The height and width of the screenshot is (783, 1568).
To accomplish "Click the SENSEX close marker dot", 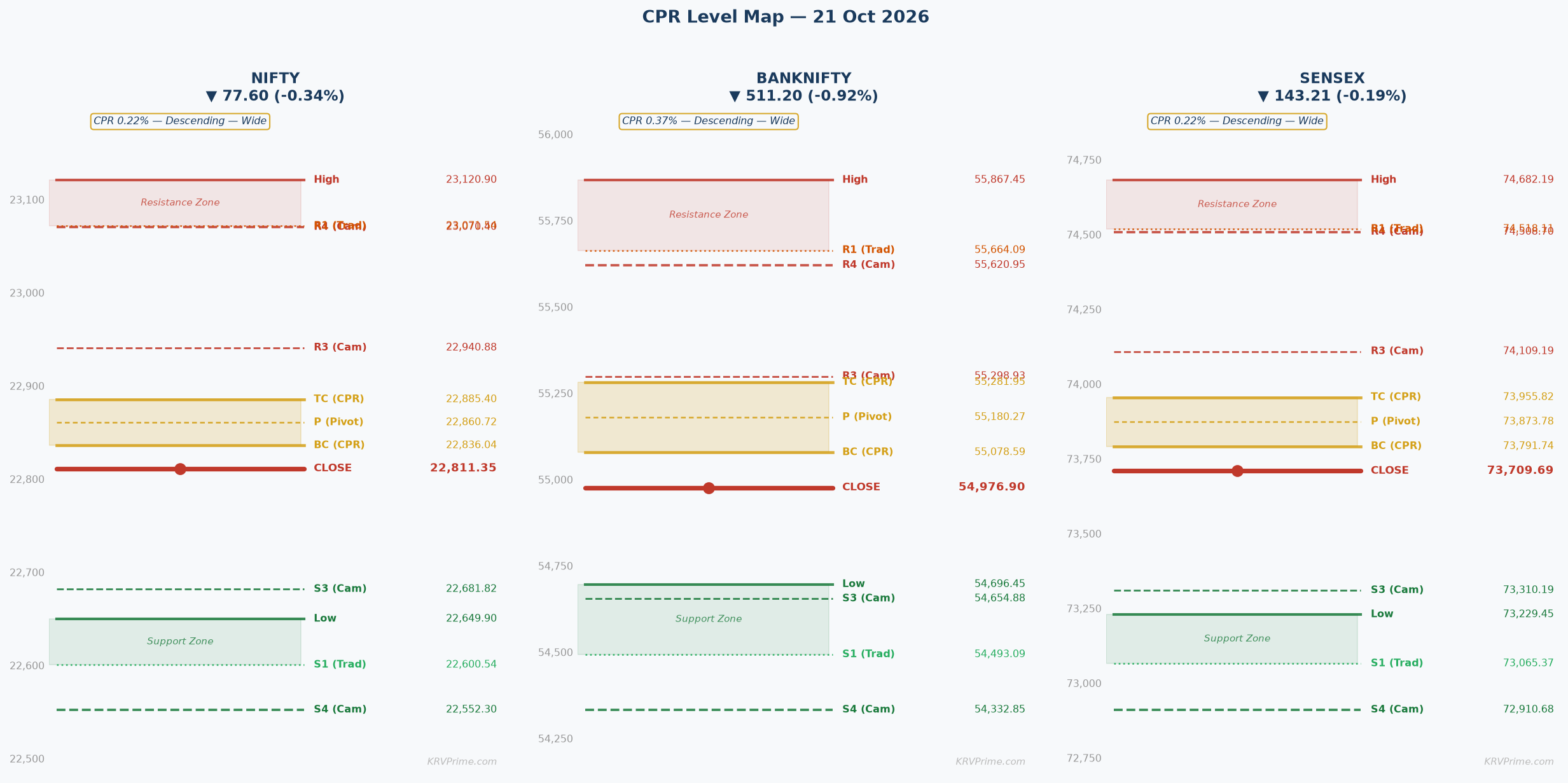I will tap(1237, 471).
